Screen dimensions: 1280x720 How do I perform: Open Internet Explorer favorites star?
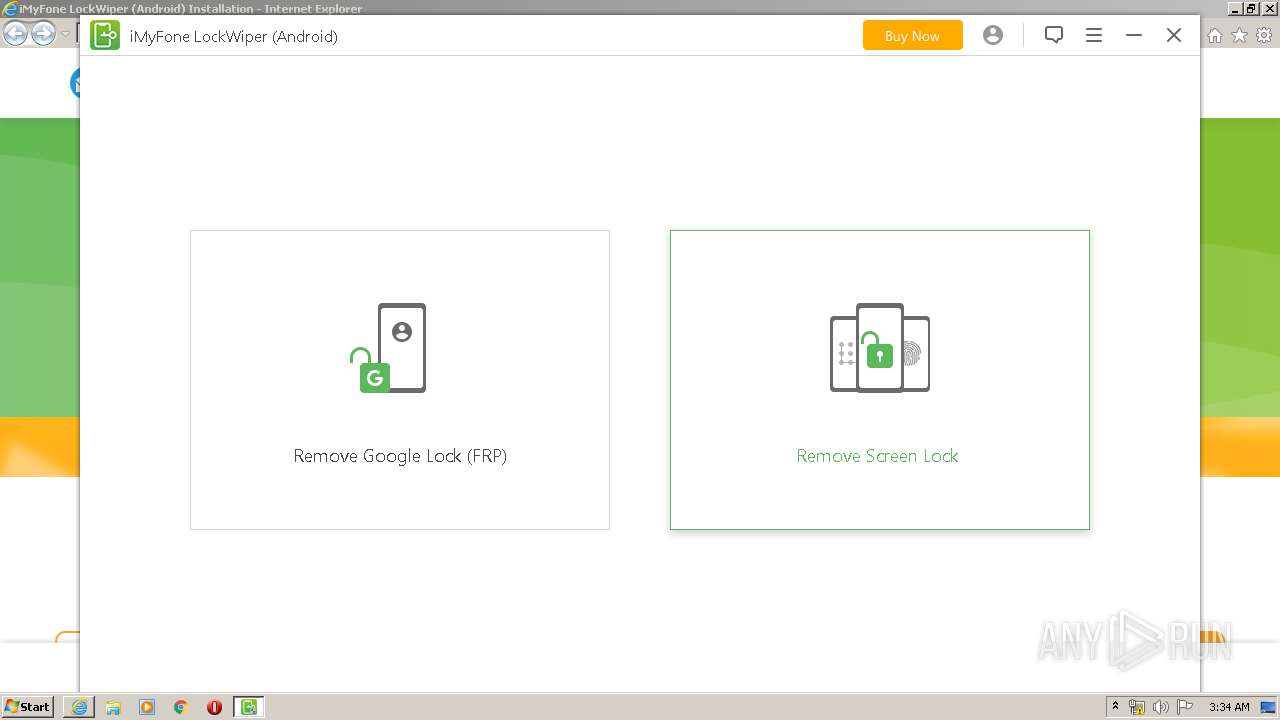1239,36
